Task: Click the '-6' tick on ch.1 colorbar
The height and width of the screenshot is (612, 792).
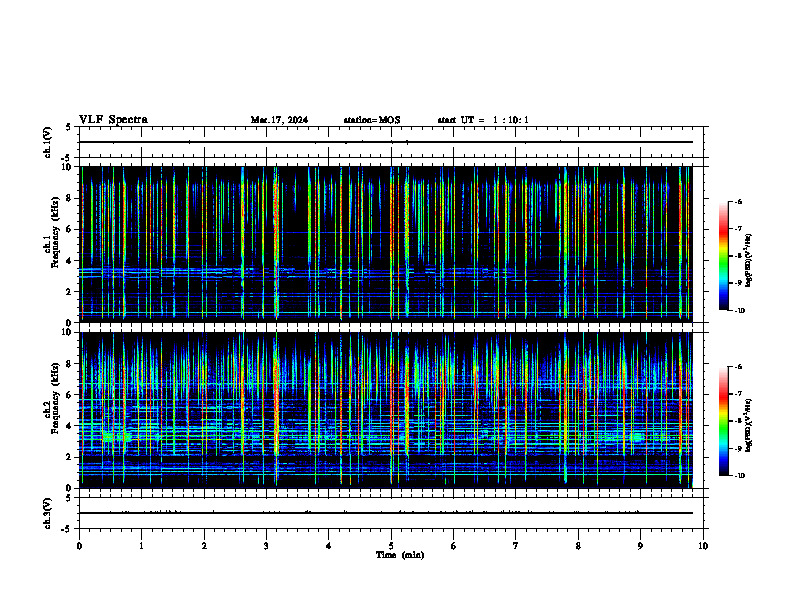Action: click(x=737, y=201)
